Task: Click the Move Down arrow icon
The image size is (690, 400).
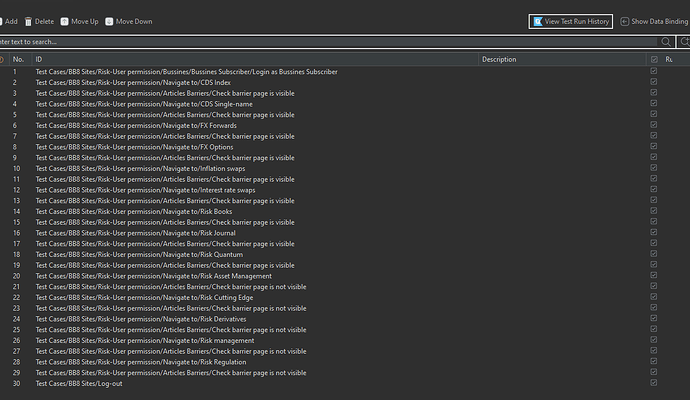Action: [x=109, y=22]
